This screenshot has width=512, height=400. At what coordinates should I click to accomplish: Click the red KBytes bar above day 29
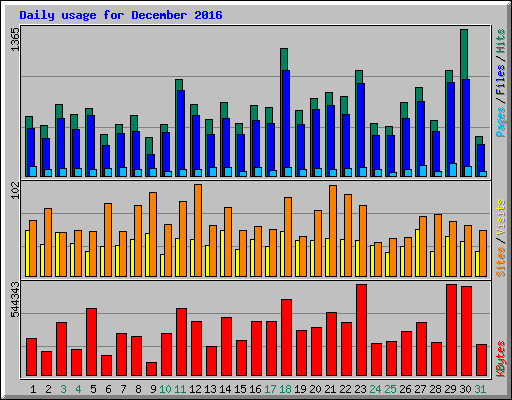click(451, 330)
